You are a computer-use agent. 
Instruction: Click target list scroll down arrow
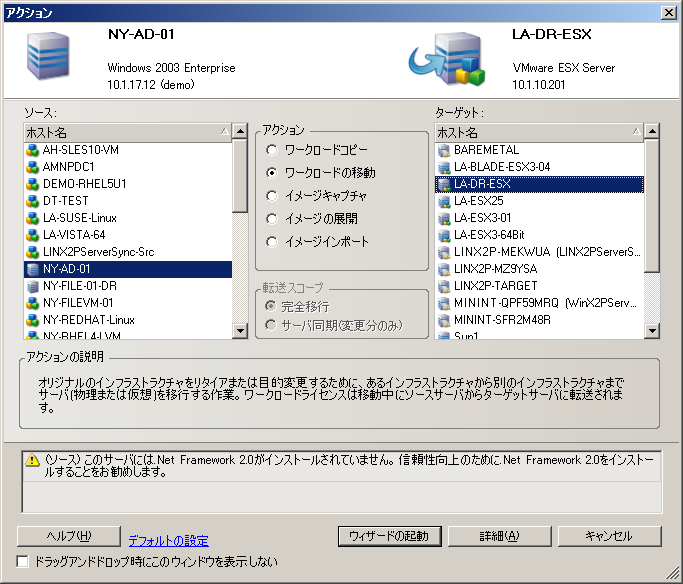click(x=652, y=331)
